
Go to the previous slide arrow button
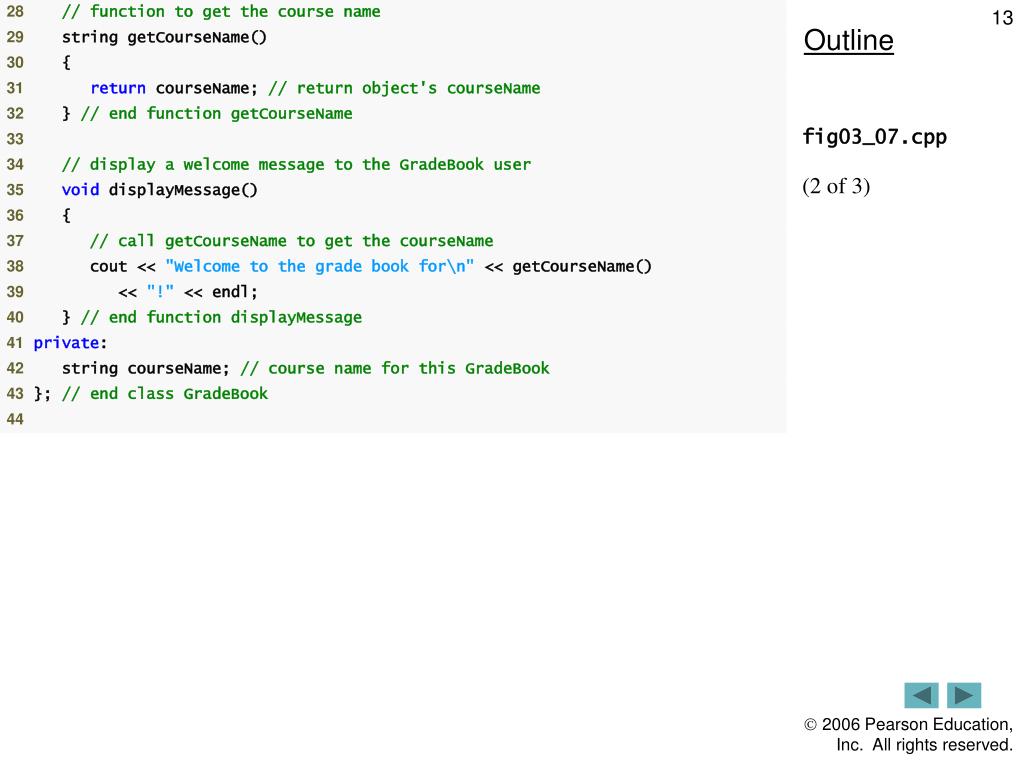tap(921, 695)
